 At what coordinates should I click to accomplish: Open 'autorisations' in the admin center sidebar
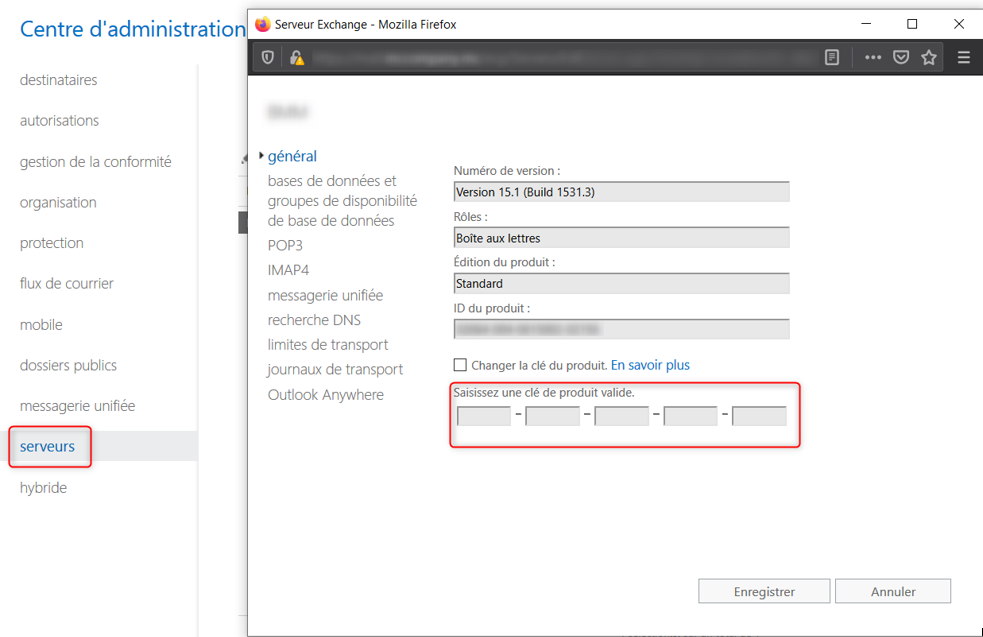(59, 120)
